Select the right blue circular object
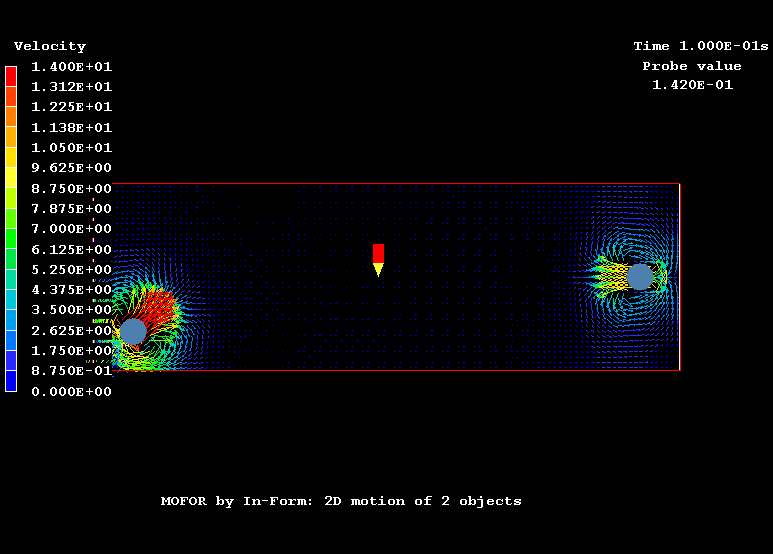773x554 pixels. 640,277
